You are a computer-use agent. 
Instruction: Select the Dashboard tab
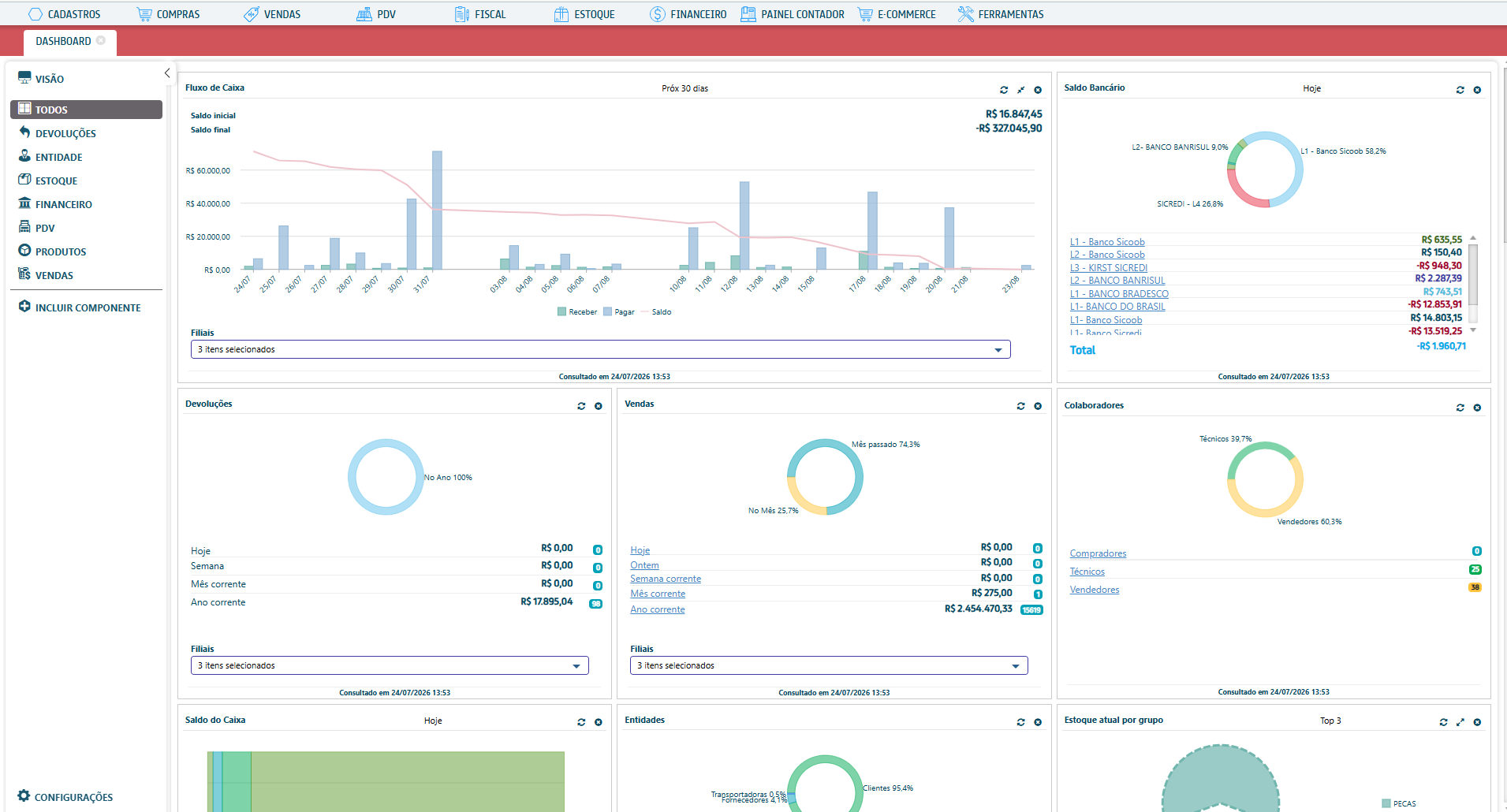tap(63, 41)
